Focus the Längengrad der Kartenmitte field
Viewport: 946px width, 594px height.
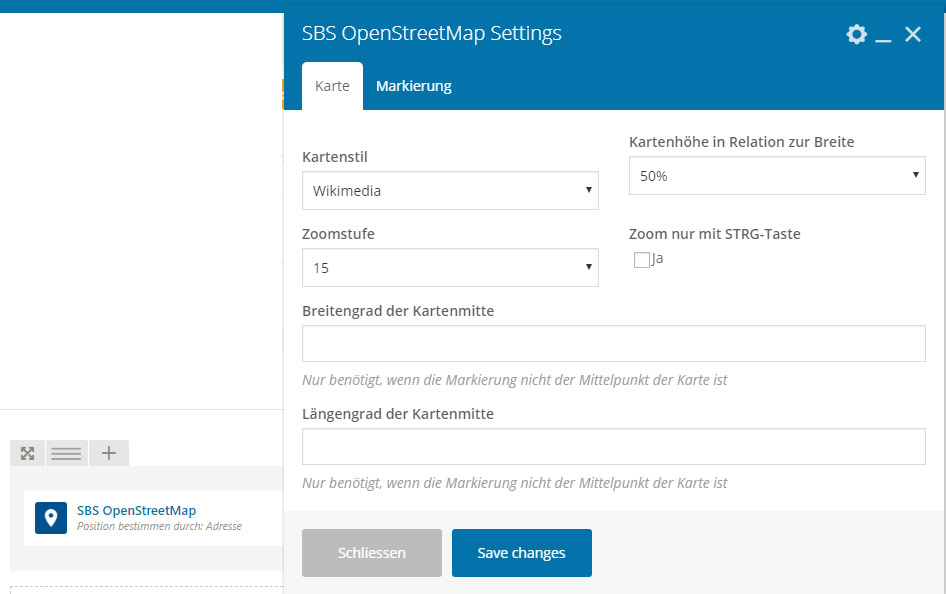point(614,446)
